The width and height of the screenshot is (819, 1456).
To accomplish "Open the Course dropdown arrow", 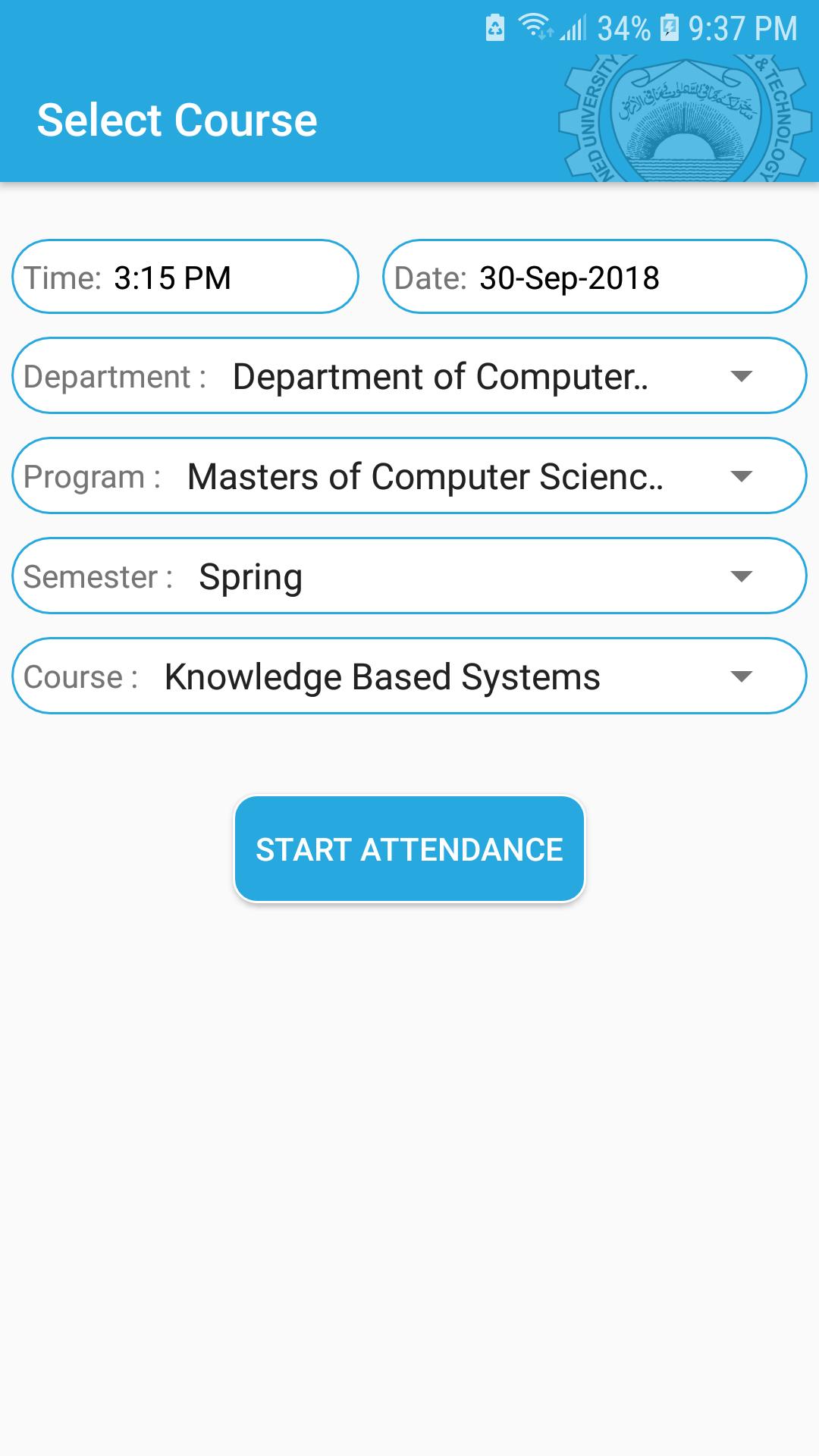I will click(740, 676).
